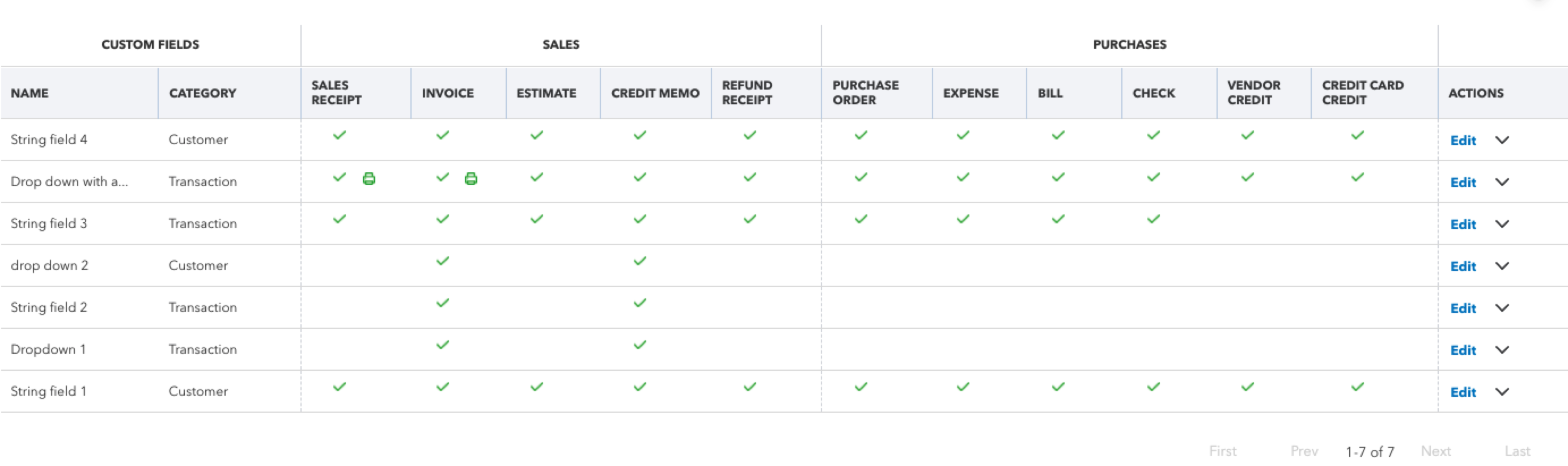Open actions arrow for drop down 2
The image size is (1568, 466).
click(1502, 266)
